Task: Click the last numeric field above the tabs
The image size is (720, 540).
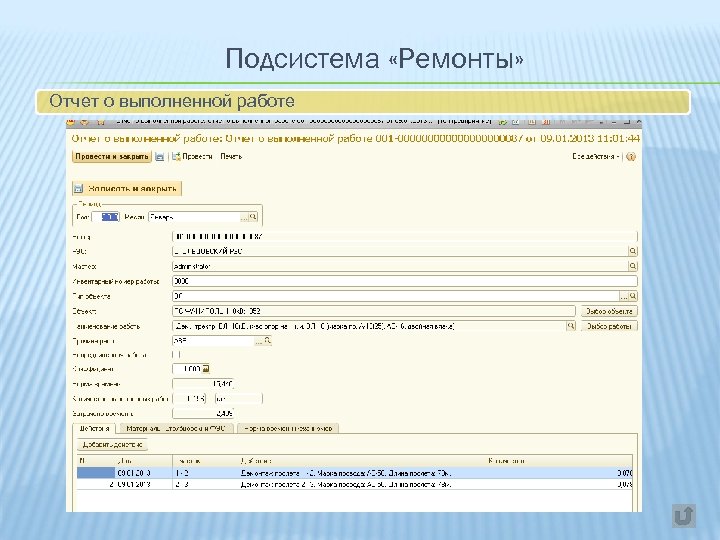Action: [203, 414]
